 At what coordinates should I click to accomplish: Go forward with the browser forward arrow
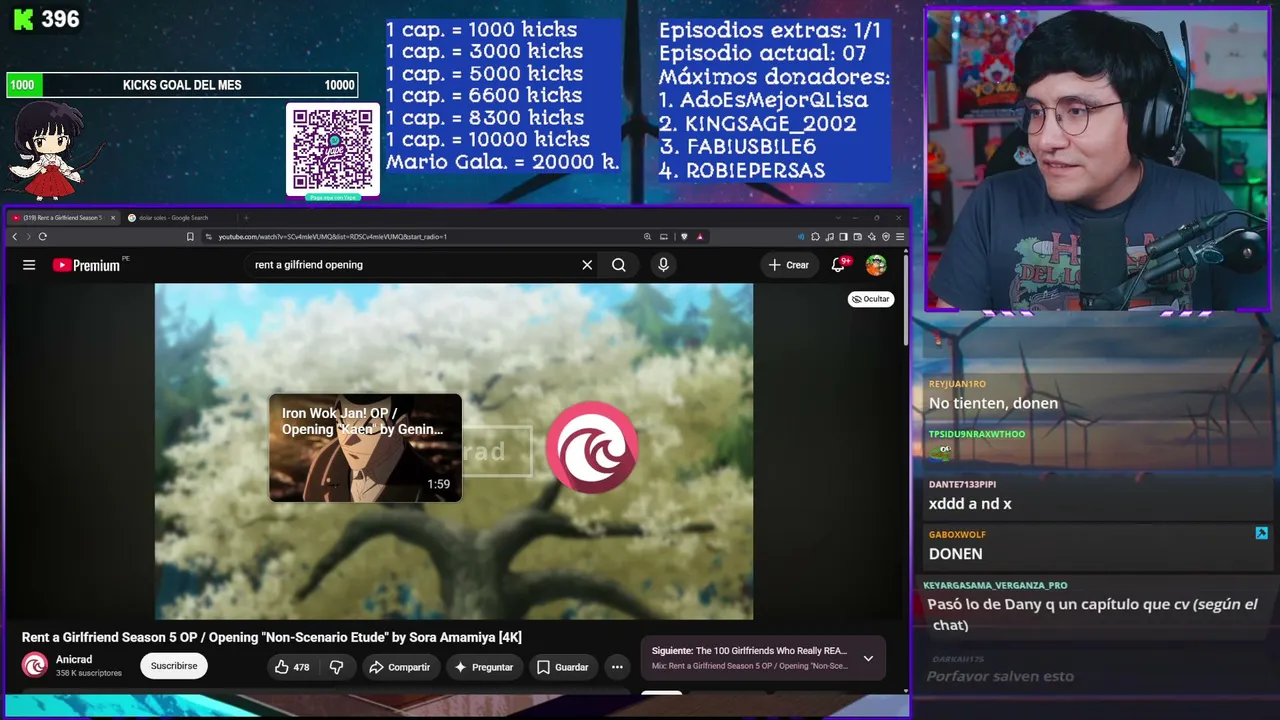click(28, 237)
